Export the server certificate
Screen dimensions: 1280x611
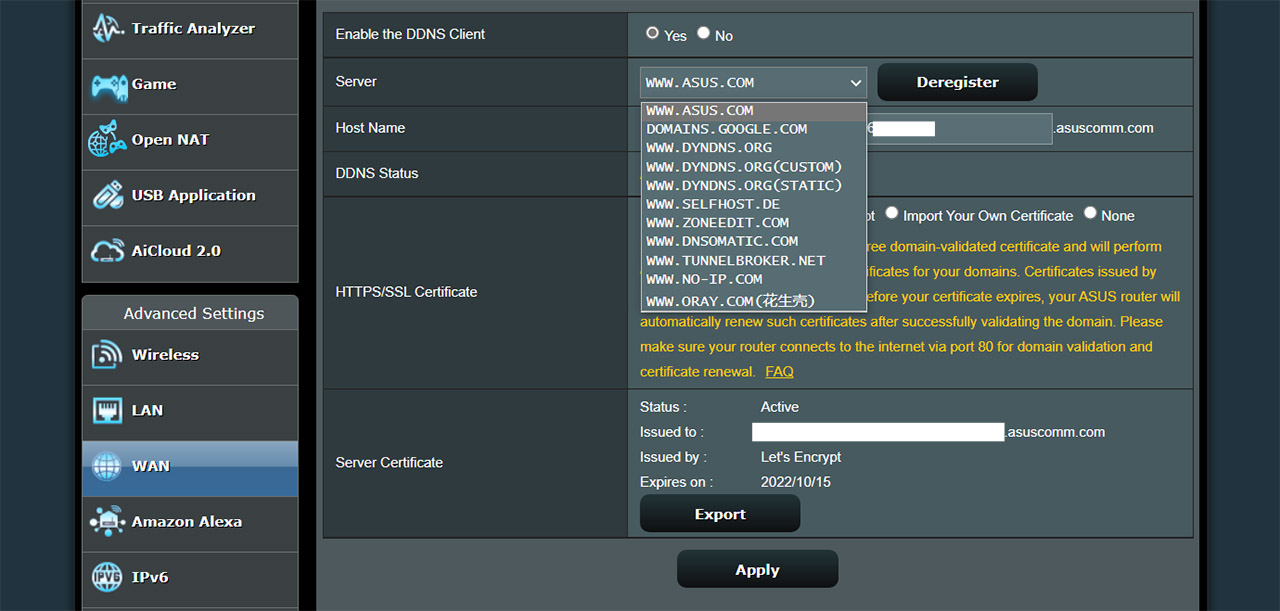[720, 514]
